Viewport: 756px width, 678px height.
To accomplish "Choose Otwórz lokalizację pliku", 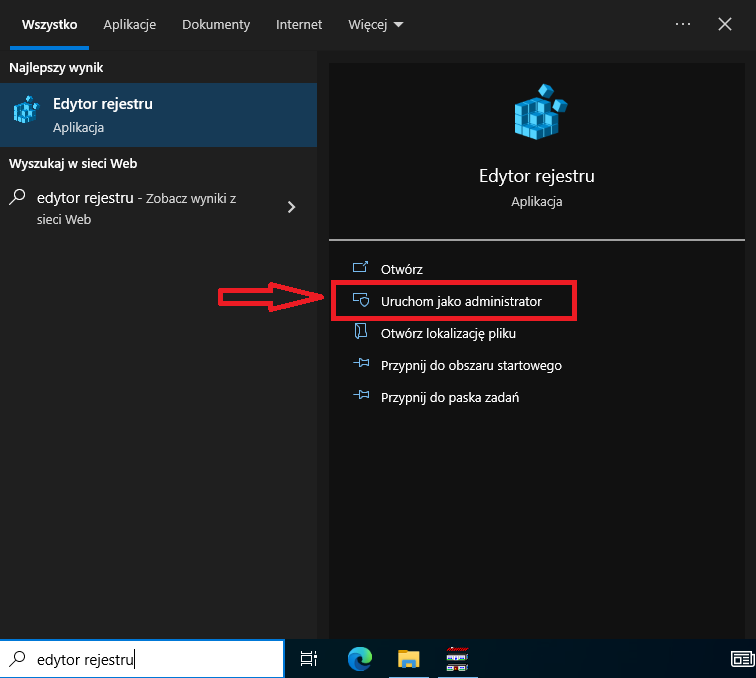I will 447,333.
